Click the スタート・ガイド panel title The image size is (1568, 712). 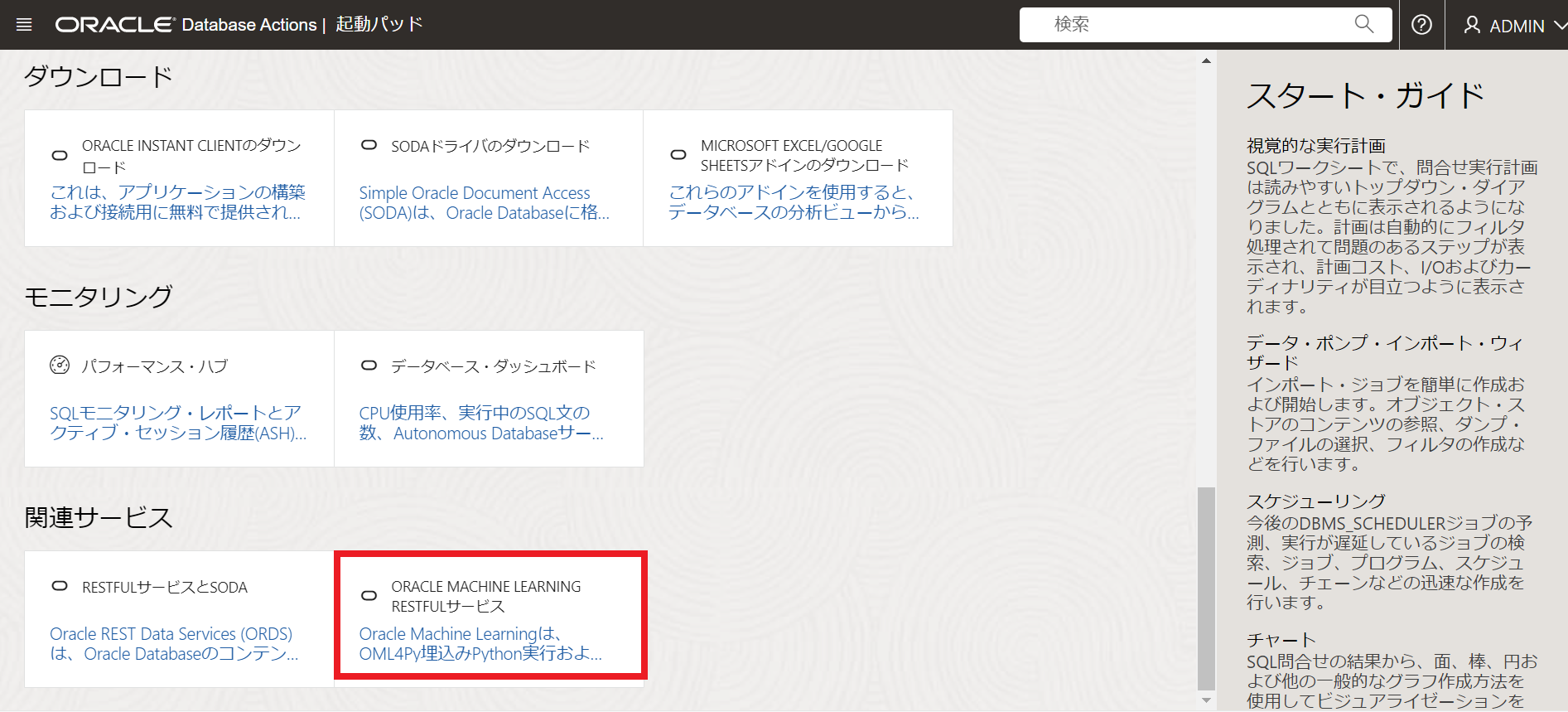[1366, 96]
